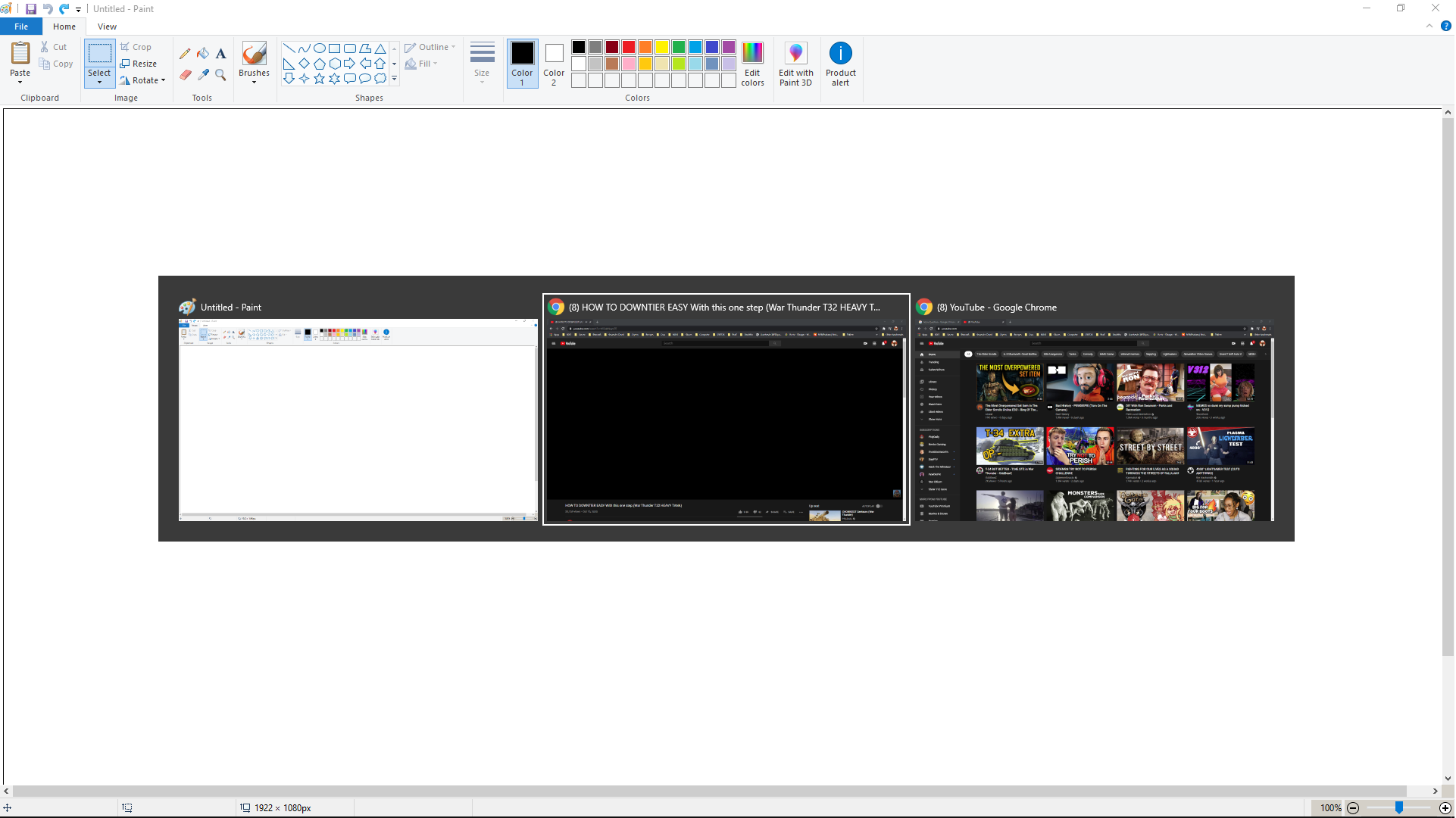Select the Eraser tool
Viewport: 1456px width, 818px height.
click(185, 74)
